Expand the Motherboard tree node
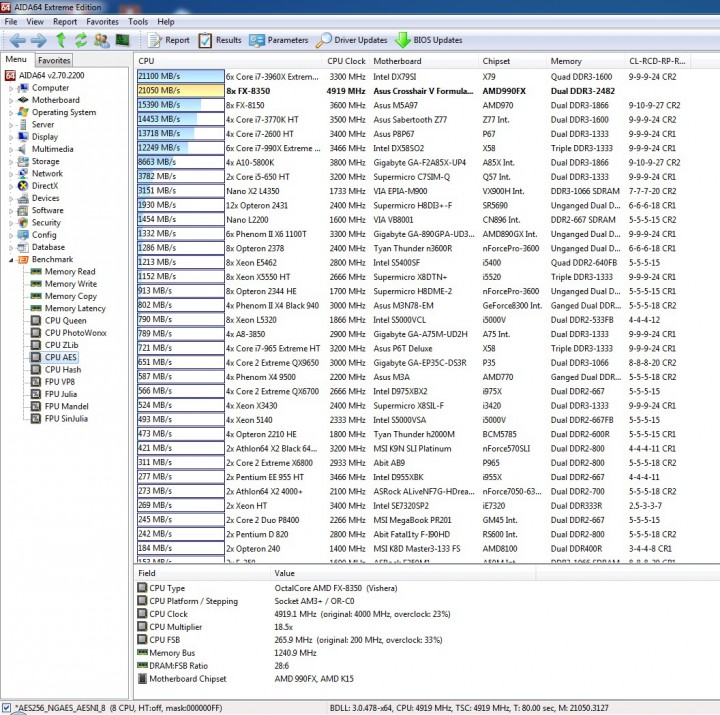 (11, 100)
